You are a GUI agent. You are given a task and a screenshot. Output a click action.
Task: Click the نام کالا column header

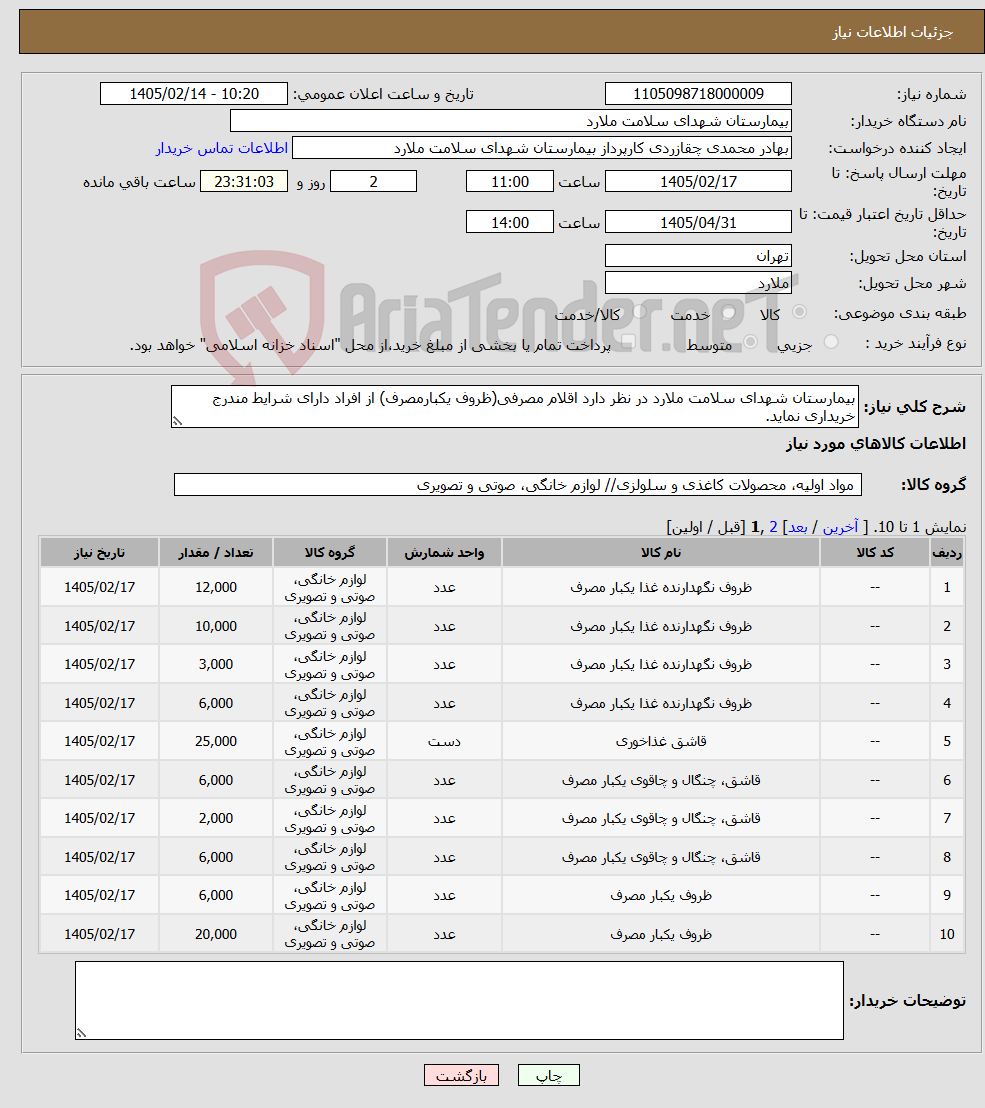pyautogui.click(x=661, y=553)
